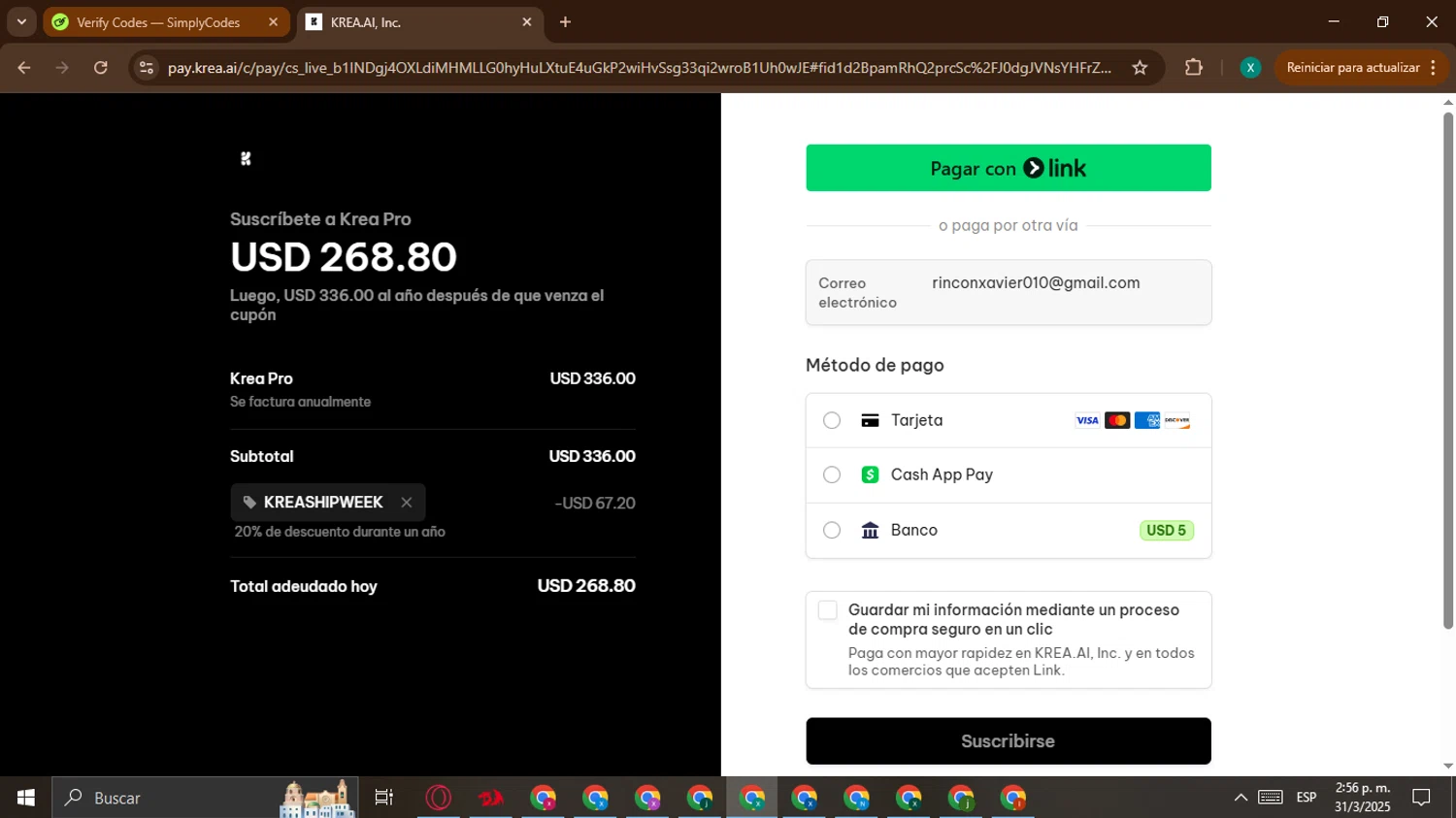Click the scrollbar down arrow

(1448, 767)
